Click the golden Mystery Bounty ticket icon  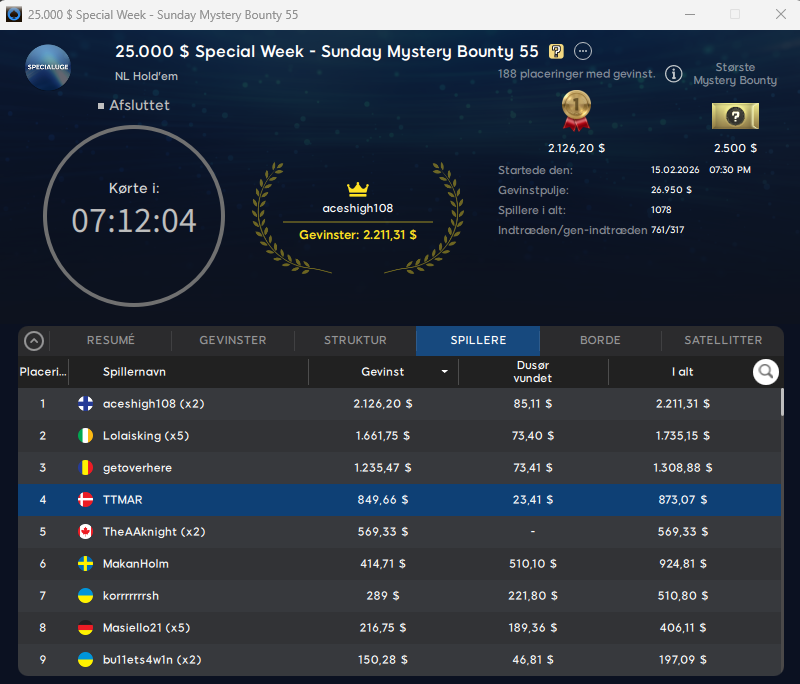coord(735,116)
